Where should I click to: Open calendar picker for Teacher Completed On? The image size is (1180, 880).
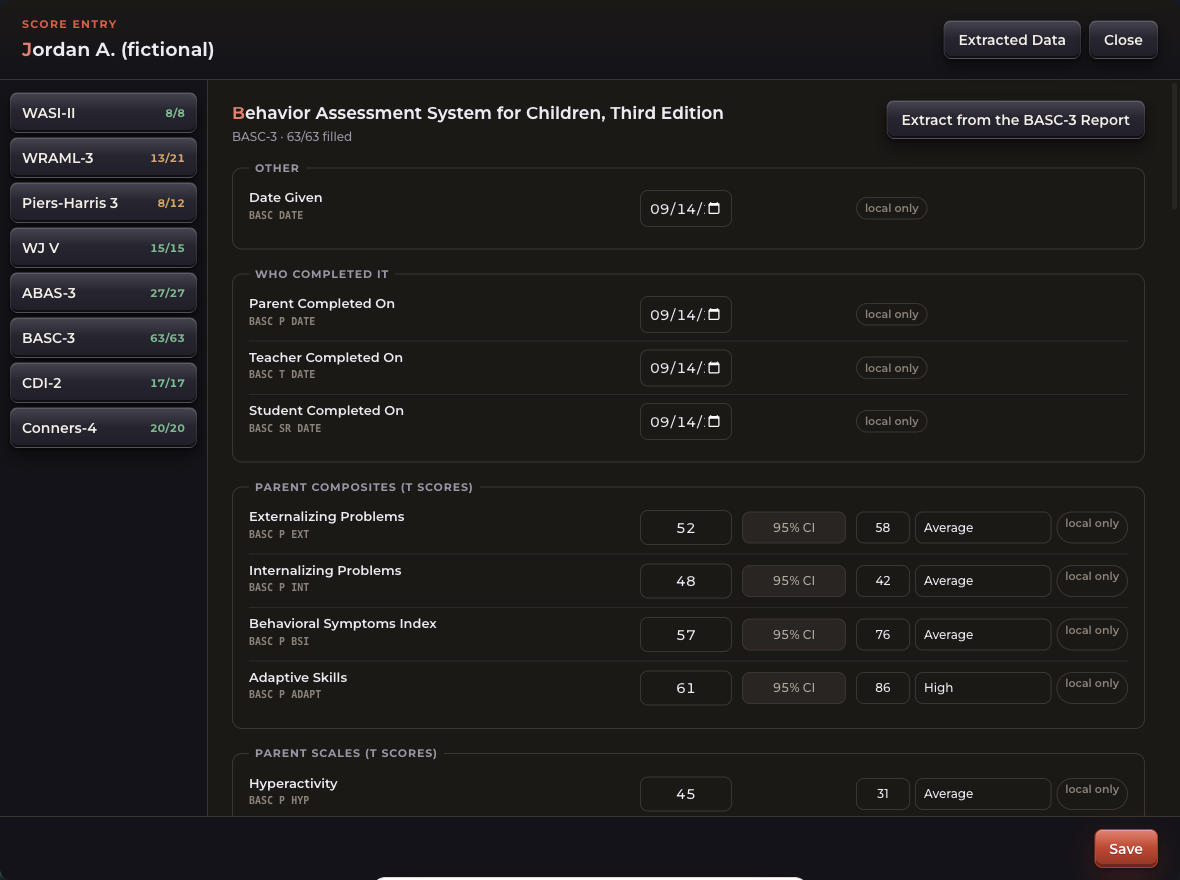point(714,368)
